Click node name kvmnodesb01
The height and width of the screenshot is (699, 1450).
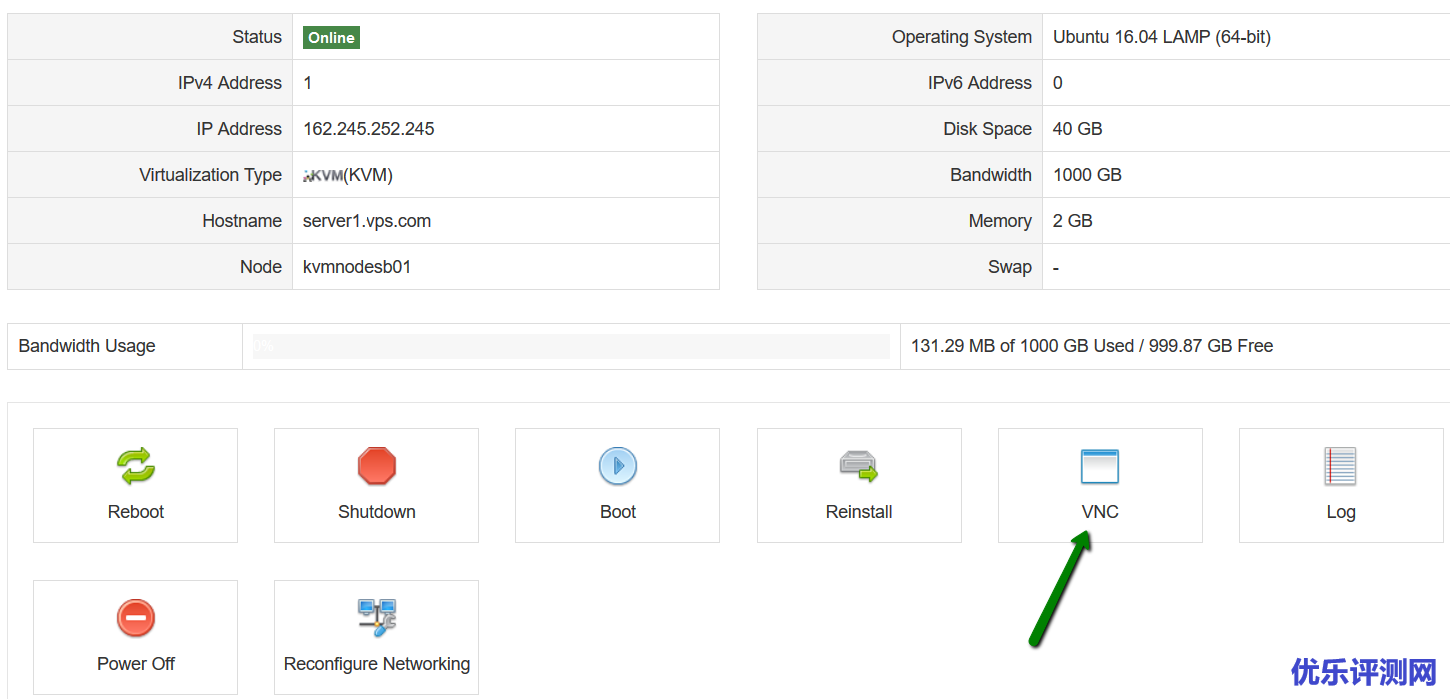pos(357,267)
